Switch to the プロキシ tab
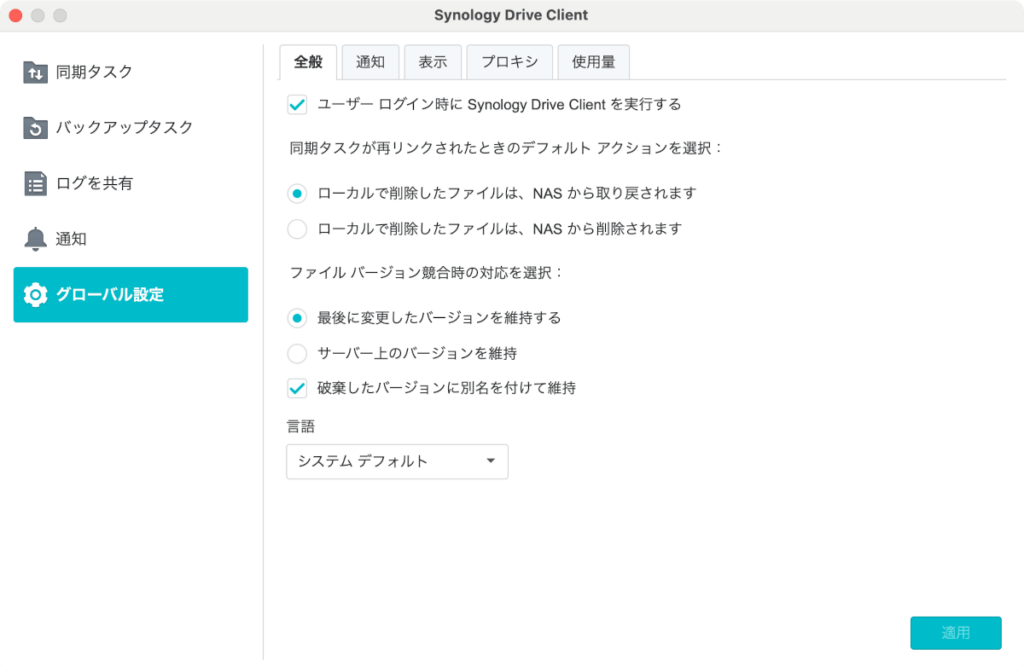This screenshot has height=672, width=1024. (x=509, y=62)
